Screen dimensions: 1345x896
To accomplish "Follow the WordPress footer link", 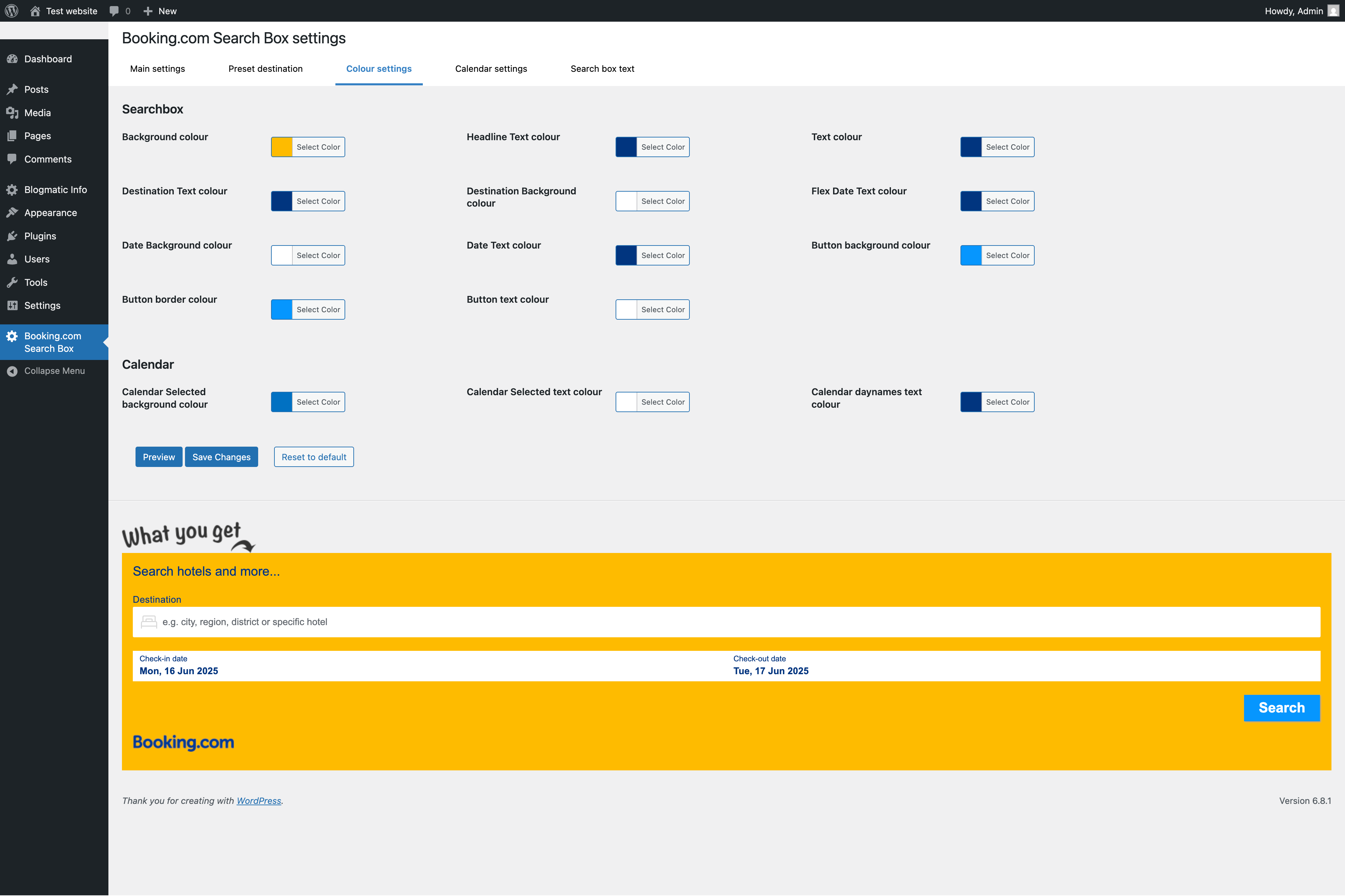I will (259, 801).
